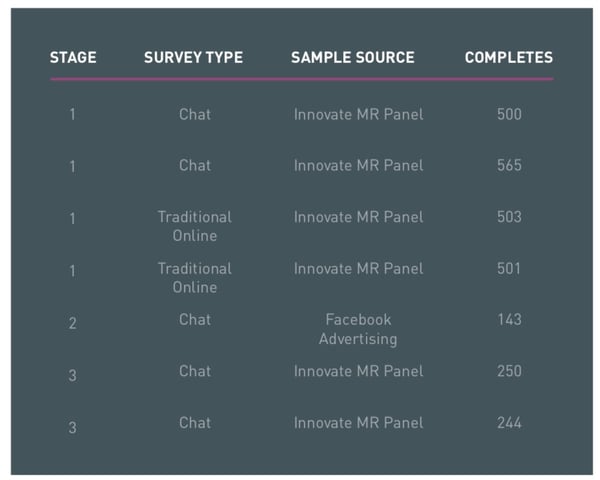Click the 500 completes value

pos(509,114)
